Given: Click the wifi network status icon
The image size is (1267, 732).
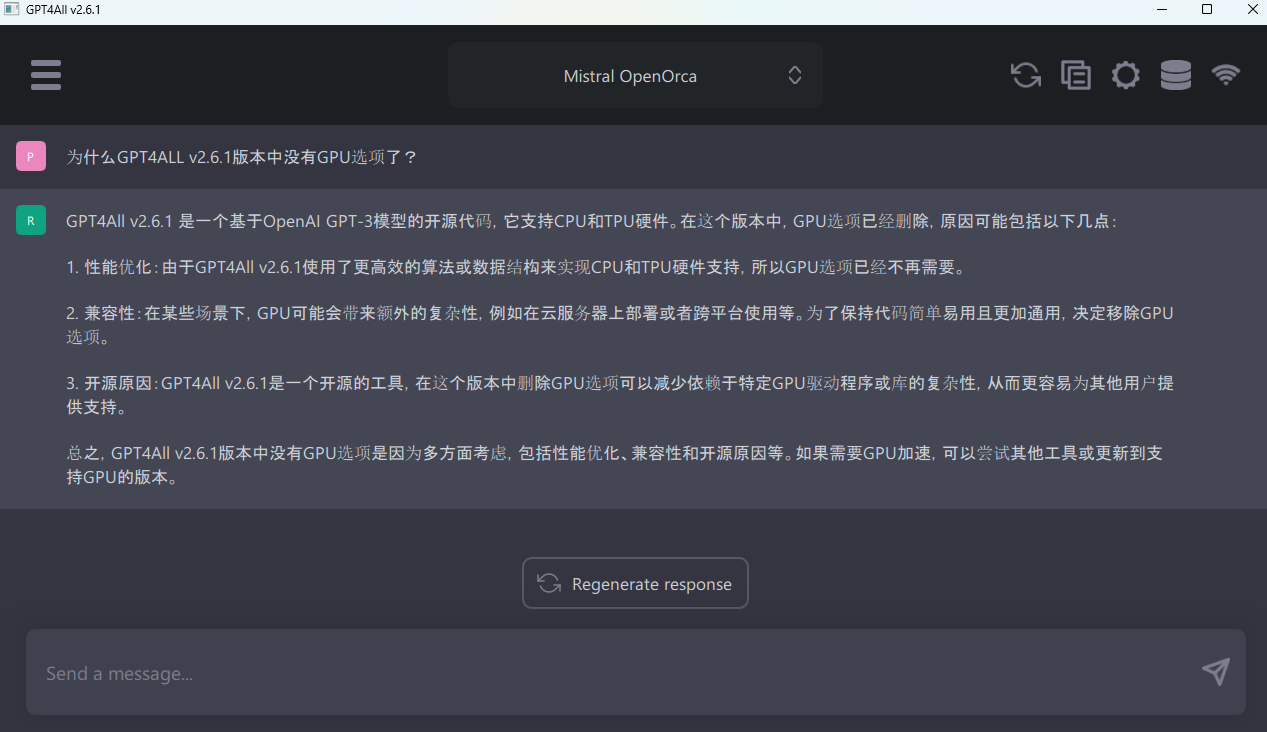Looking at the screenshot, I should 1225,75.
